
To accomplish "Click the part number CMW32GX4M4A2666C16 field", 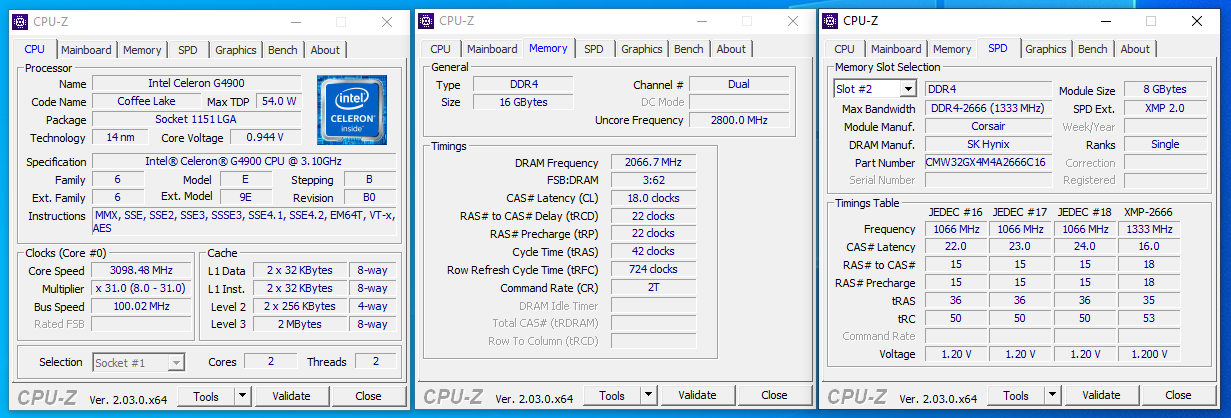I will tap(988, 163).
